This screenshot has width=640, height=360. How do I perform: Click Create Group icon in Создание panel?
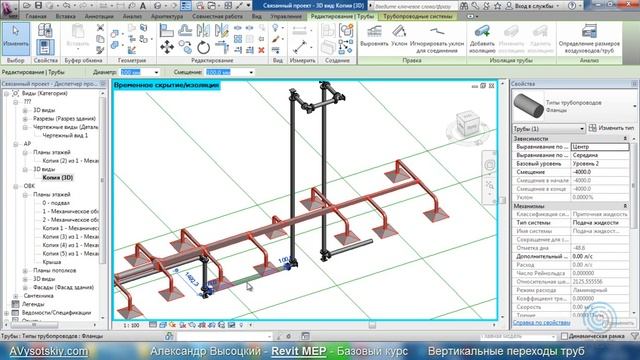346,31
